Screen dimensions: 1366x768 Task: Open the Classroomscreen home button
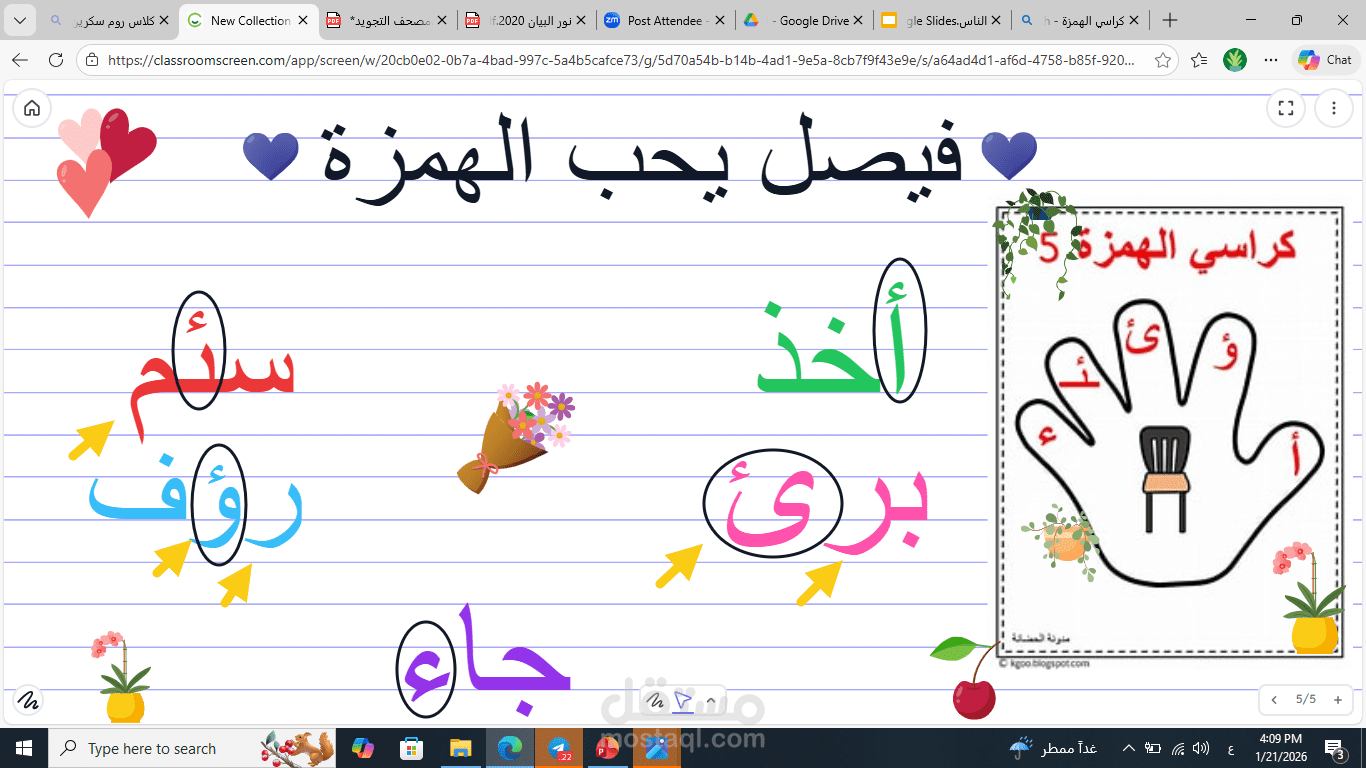click(x=32, y=108)
